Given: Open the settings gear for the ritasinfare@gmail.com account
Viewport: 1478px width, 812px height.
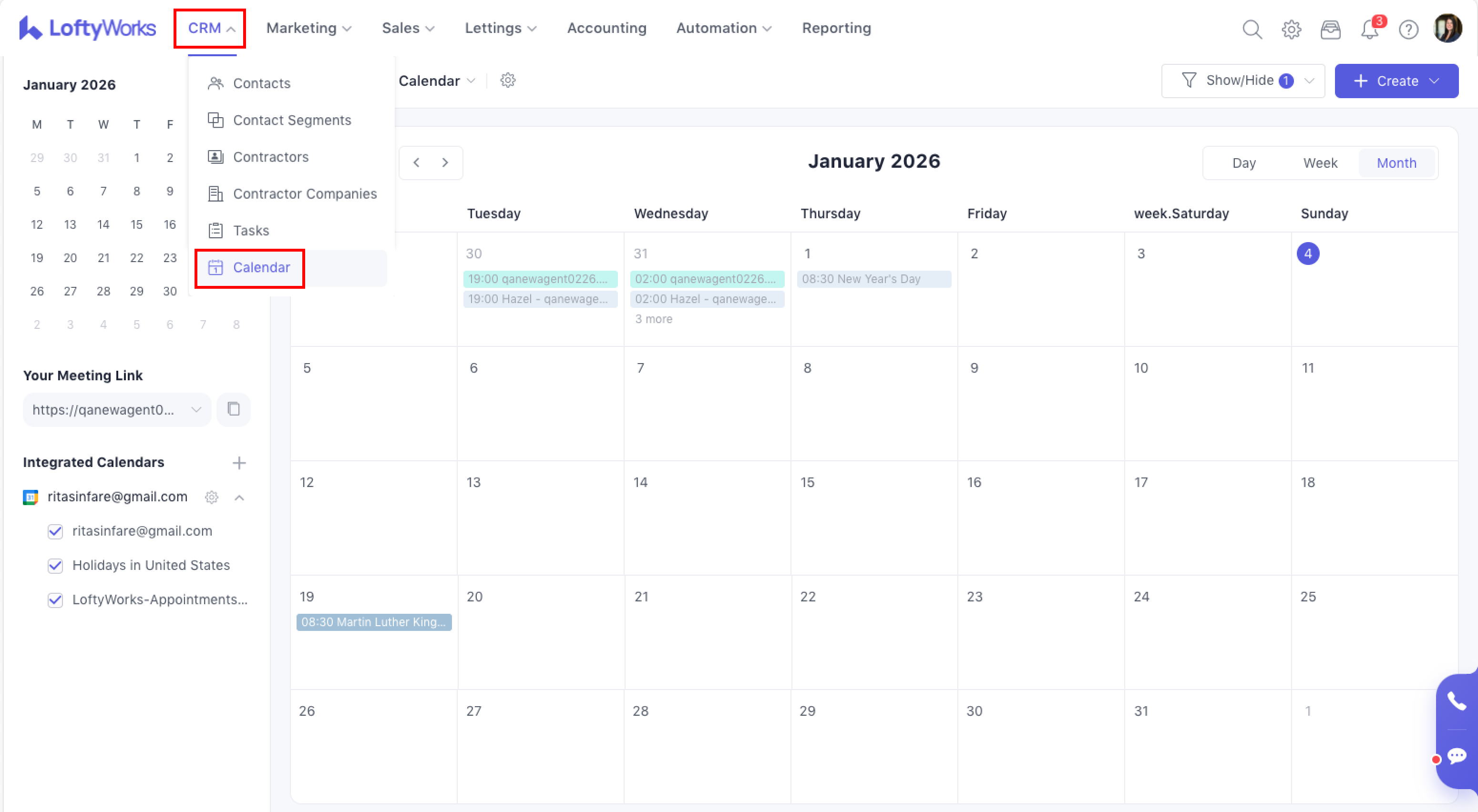Looking at the screenshot, I should pyautogui.click(x=212, y=497).
